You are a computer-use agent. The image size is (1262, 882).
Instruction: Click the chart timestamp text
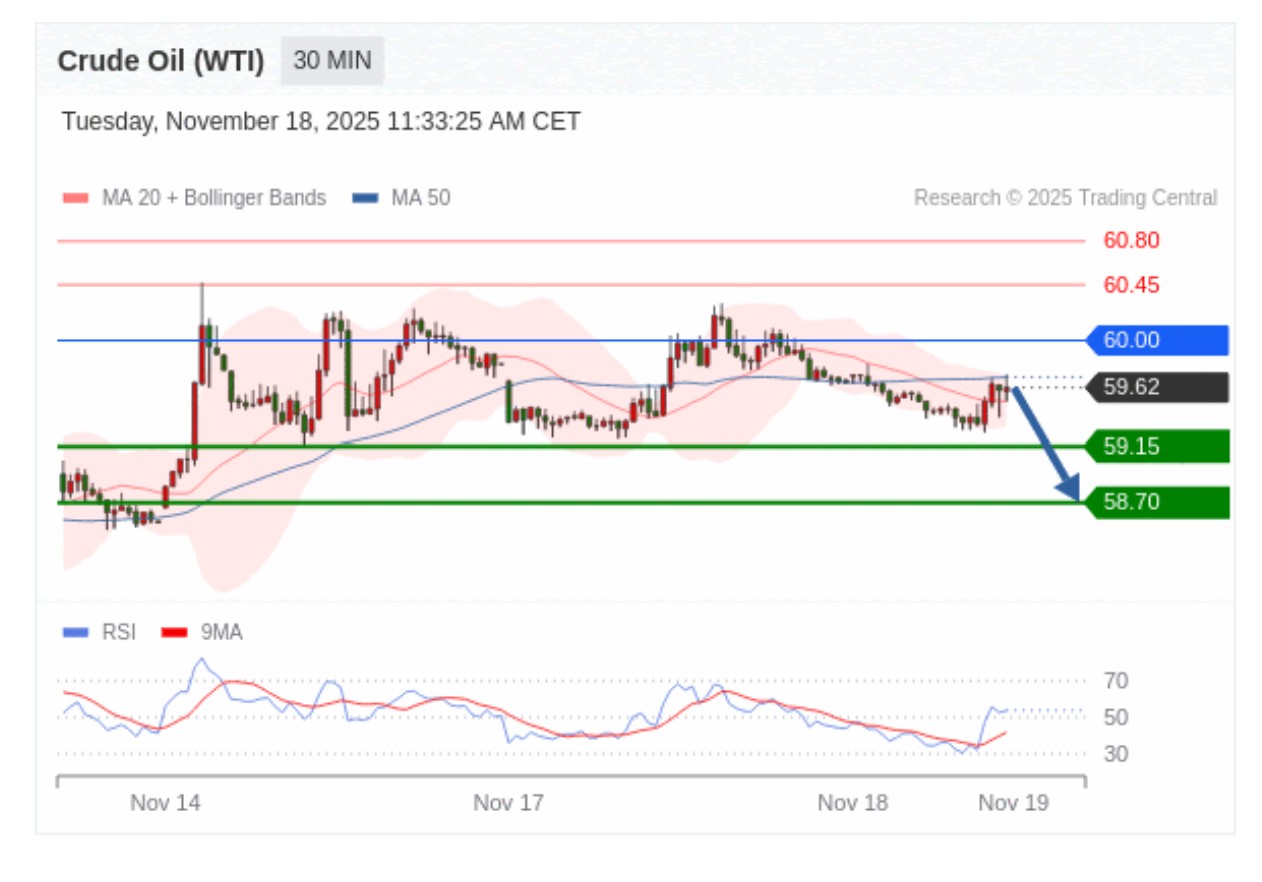click(321, 122)
